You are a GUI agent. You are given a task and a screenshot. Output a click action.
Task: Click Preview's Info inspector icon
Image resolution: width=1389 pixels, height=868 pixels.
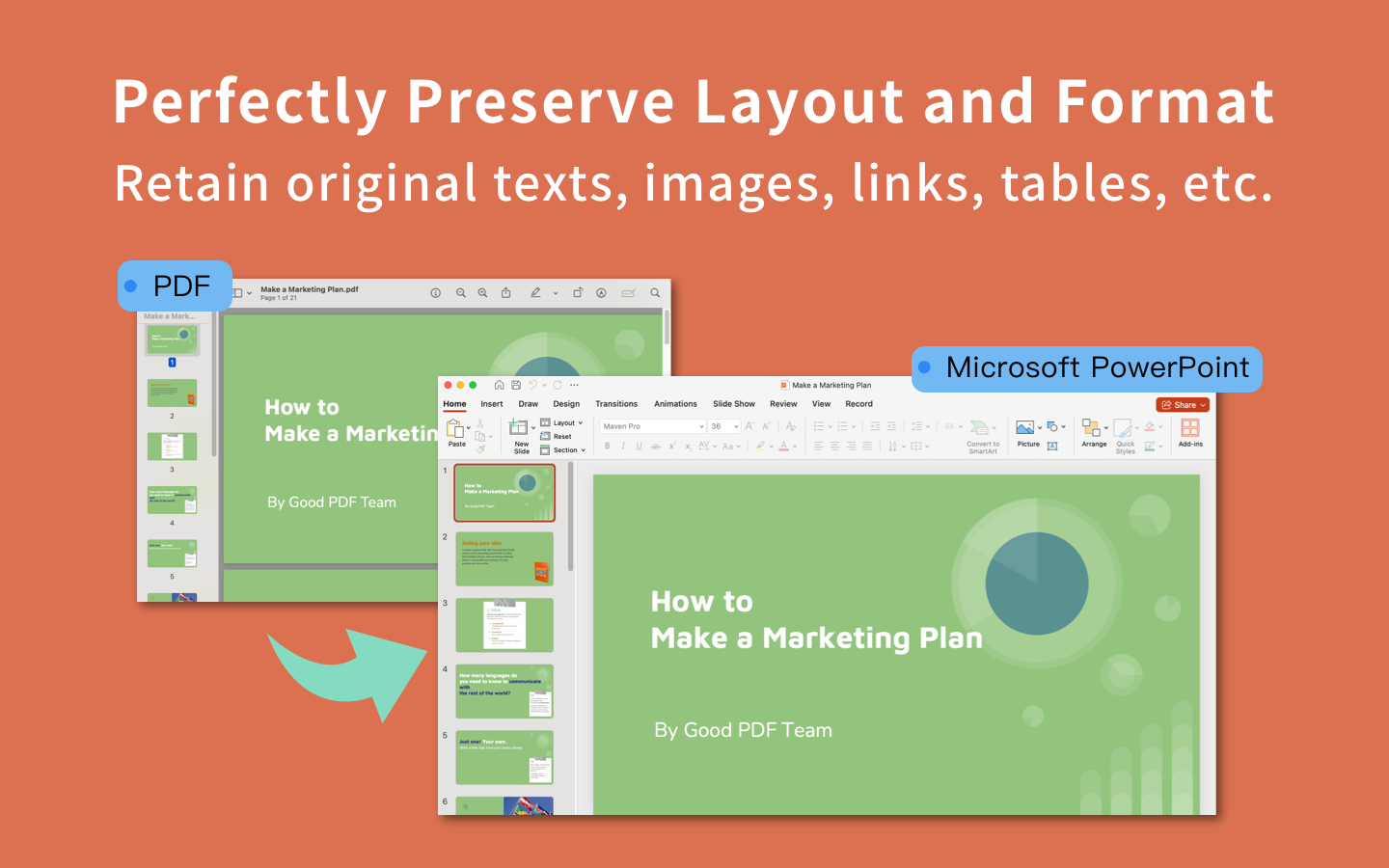pos(435,292)
